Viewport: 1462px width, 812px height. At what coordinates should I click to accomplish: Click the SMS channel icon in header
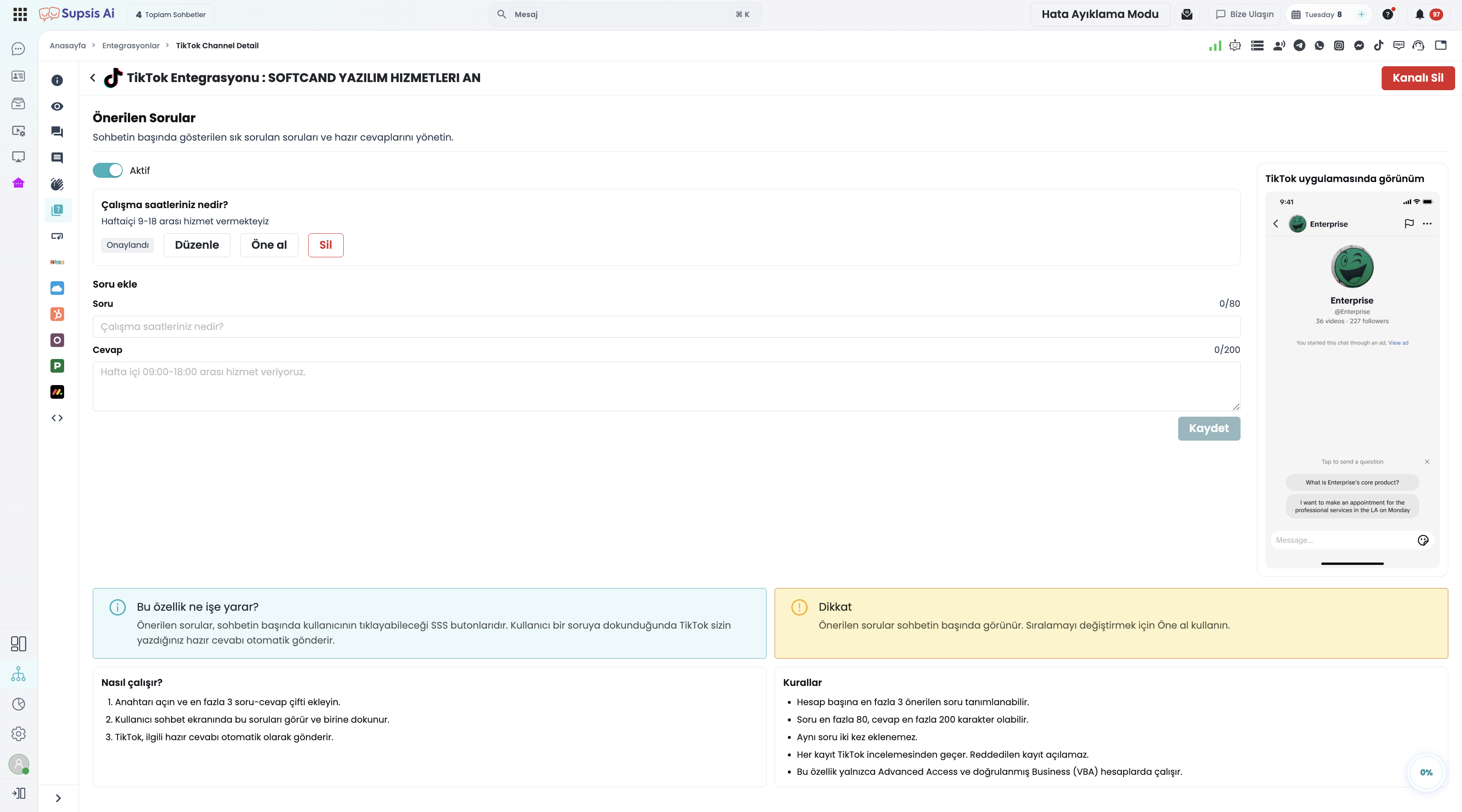tap(1398, 45)
